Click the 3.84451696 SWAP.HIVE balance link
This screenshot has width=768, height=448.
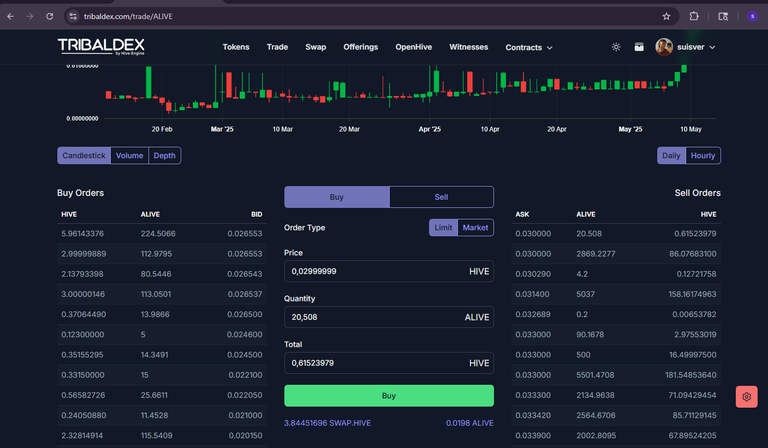[327, 423]
